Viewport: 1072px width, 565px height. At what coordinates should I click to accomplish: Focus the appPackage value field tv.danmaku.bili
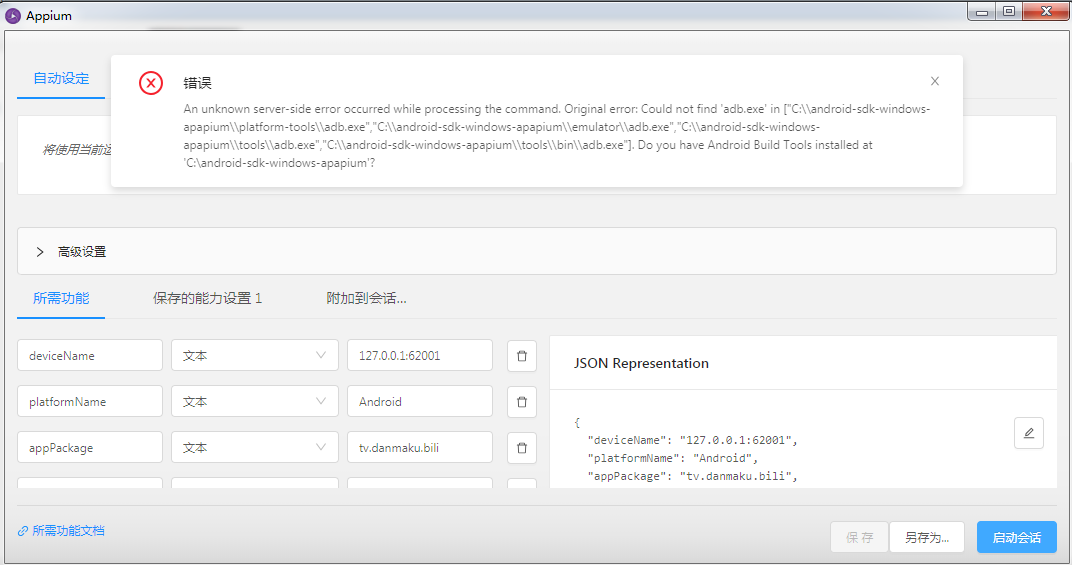(420, 447)
